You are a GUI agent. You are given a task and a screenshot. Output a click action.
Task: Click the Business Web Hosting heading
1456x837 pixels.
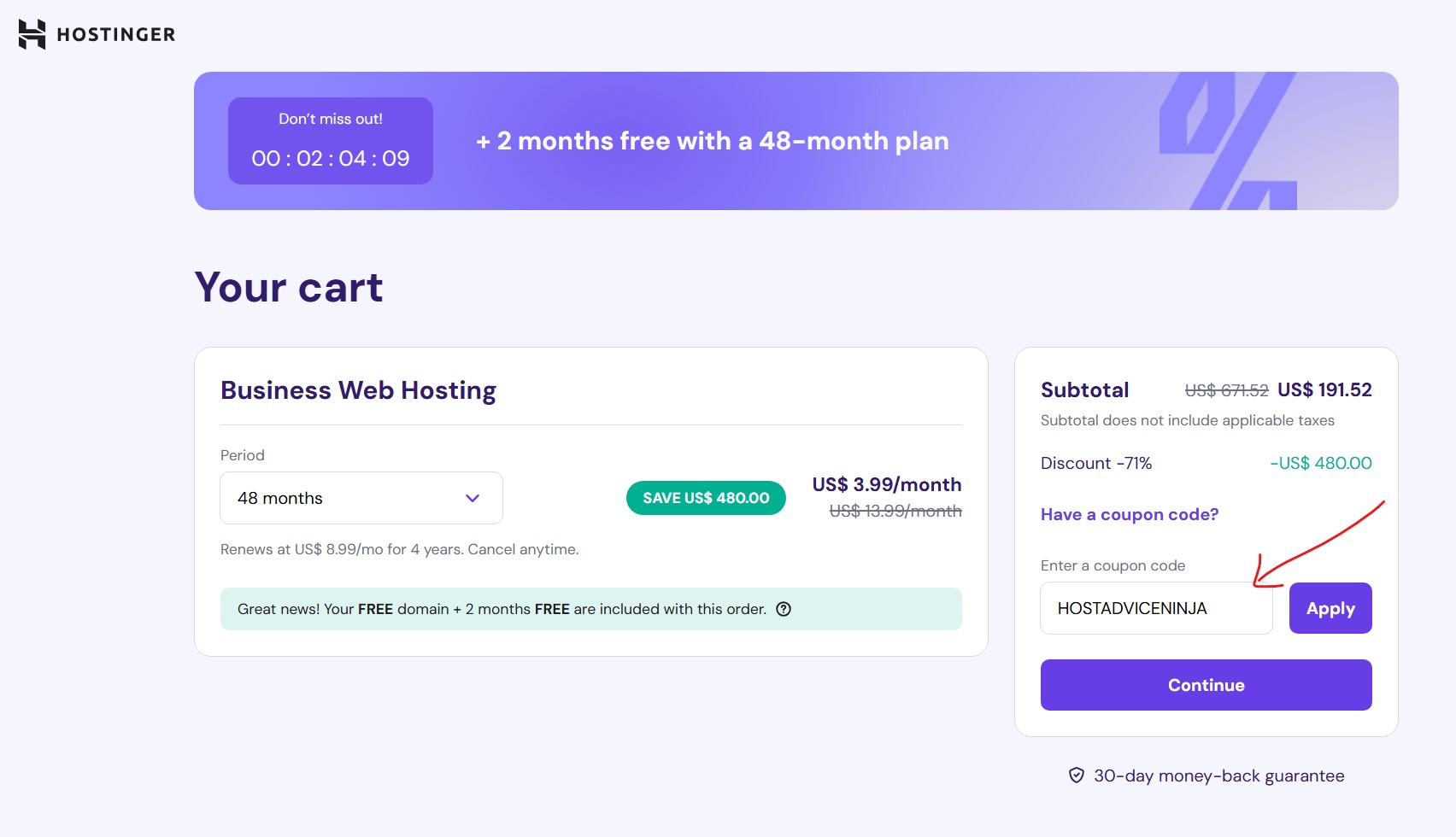tap(358, 390)
